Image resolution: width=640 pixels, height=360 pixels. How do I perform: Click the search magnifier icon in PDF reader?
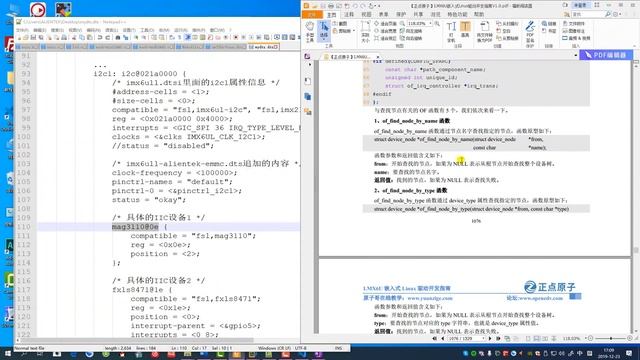(608, 14)
